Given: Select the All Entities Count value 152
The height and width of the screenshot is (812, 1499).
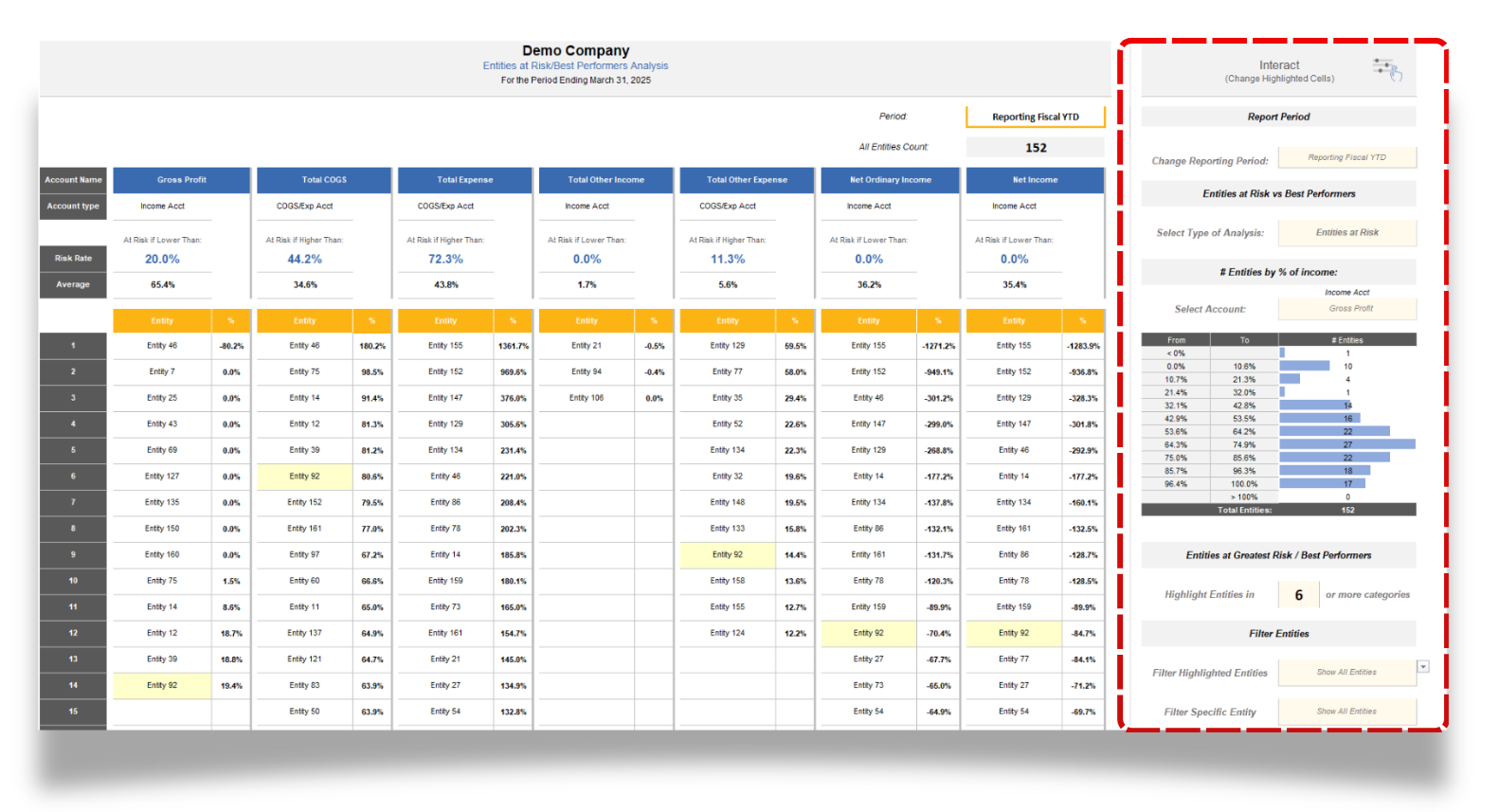Looking at the screenshot, I should [x=1035, y=148].
